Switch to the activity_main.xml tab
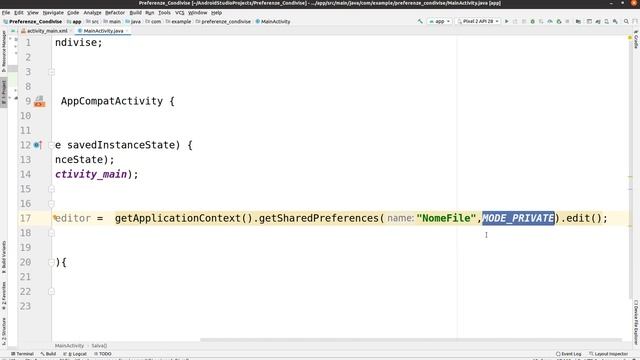 47,31
